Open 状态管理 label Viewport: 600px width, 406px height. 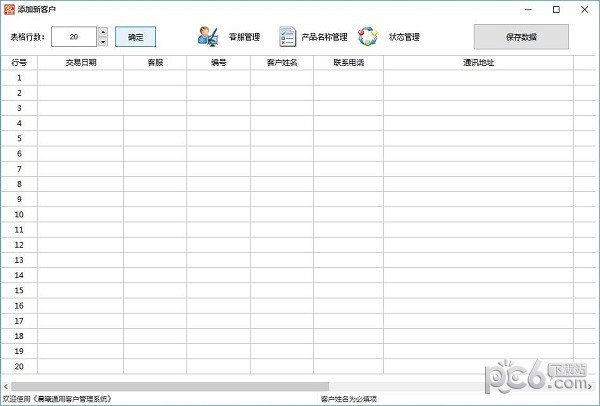[404, 37]
